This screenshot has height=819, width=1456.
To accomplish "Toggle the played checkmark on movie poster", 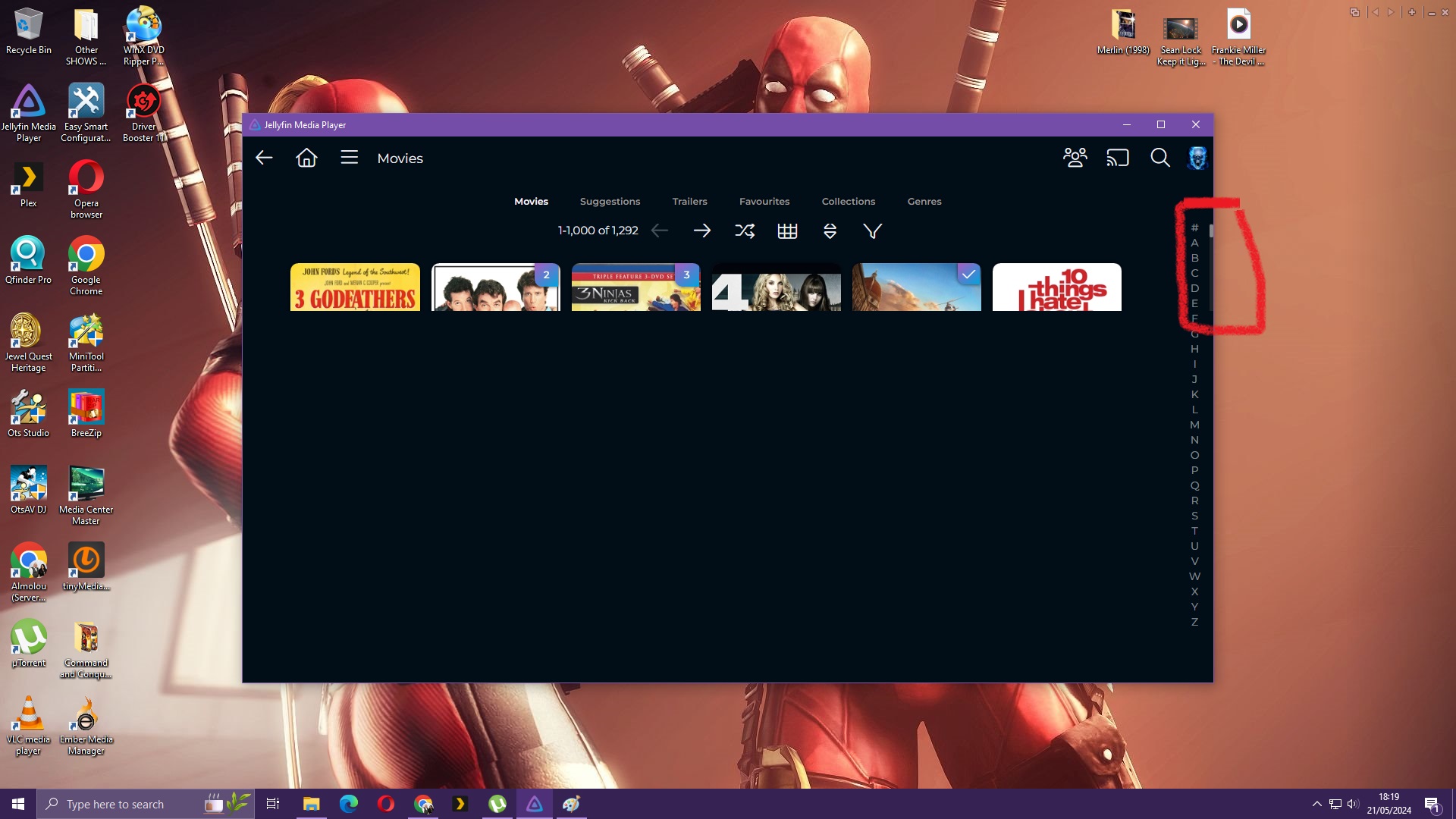I will pyautogui.click(x=968, y=275).
